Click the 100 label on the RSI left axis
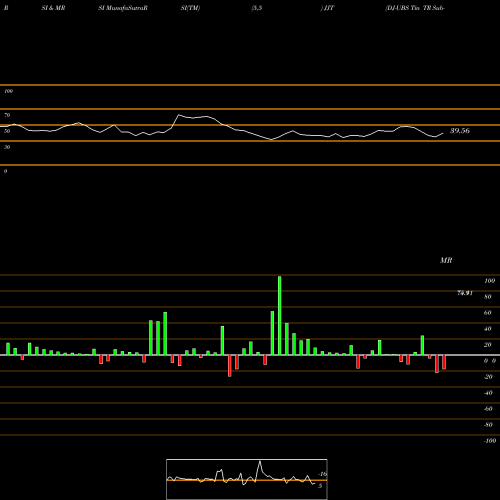This screenshot has height=500, width=500. point(8,91)
